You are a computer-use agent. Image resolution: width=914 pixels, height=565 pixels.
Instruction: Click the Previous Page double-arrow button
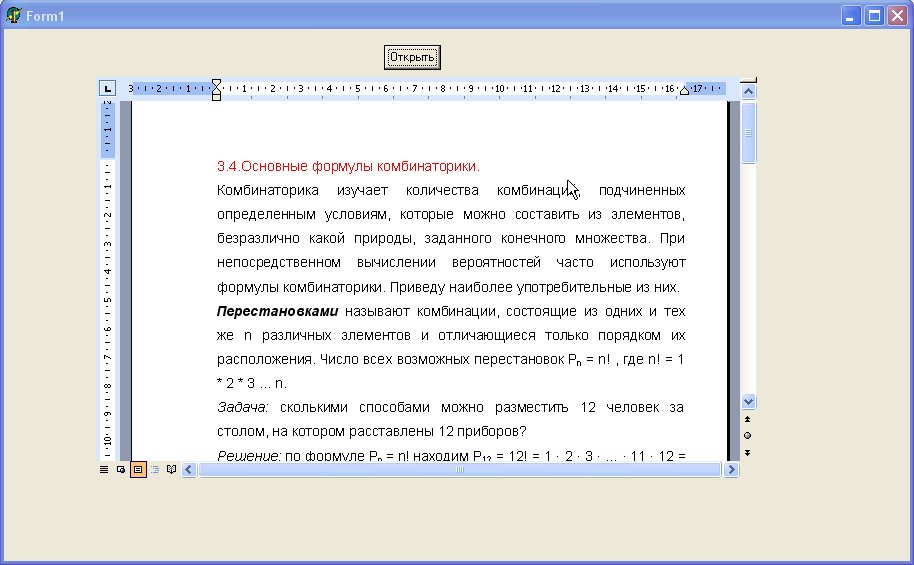click(x=748, y=419)
